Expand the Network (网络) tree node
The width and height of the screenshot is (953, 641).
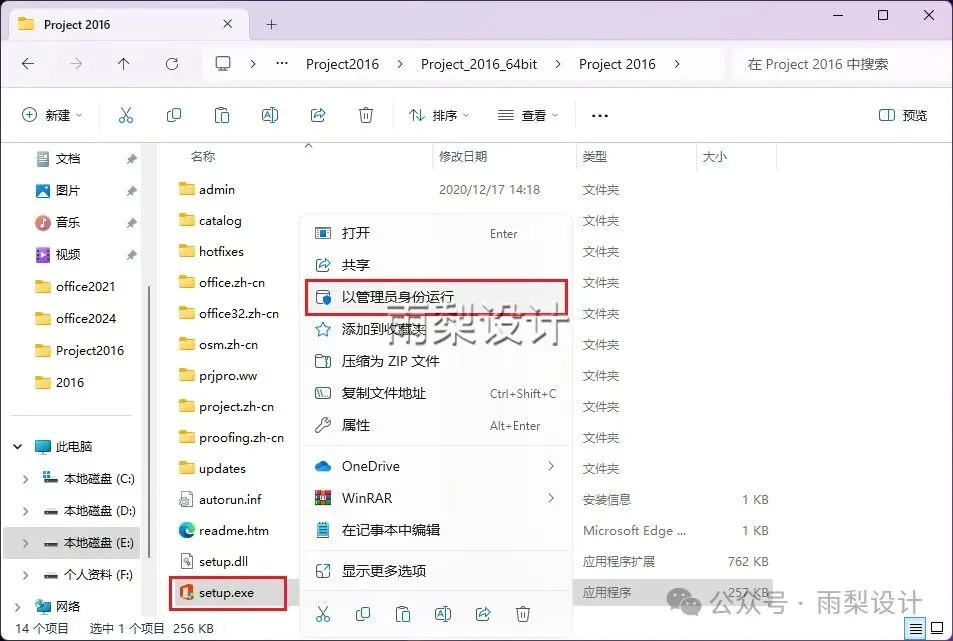(x=18, y=606)
